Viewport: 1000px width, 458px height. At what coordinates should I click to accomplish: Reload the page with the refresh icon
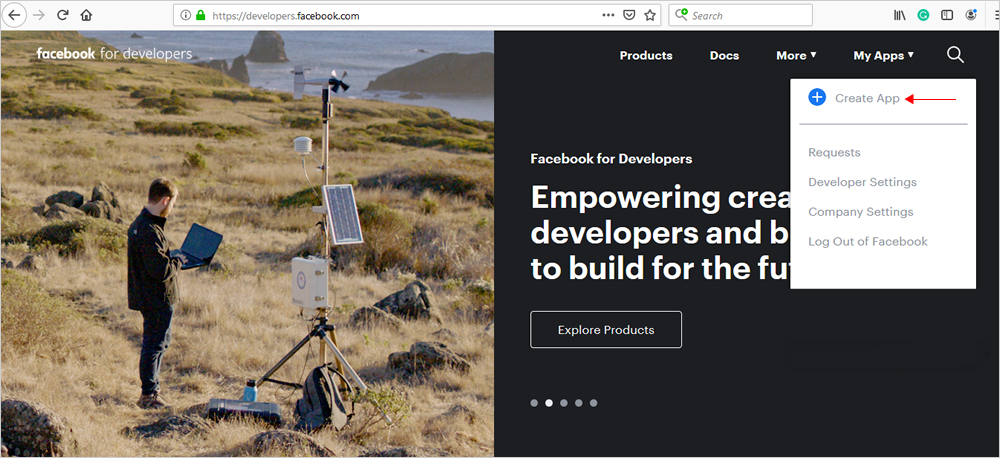62,15
